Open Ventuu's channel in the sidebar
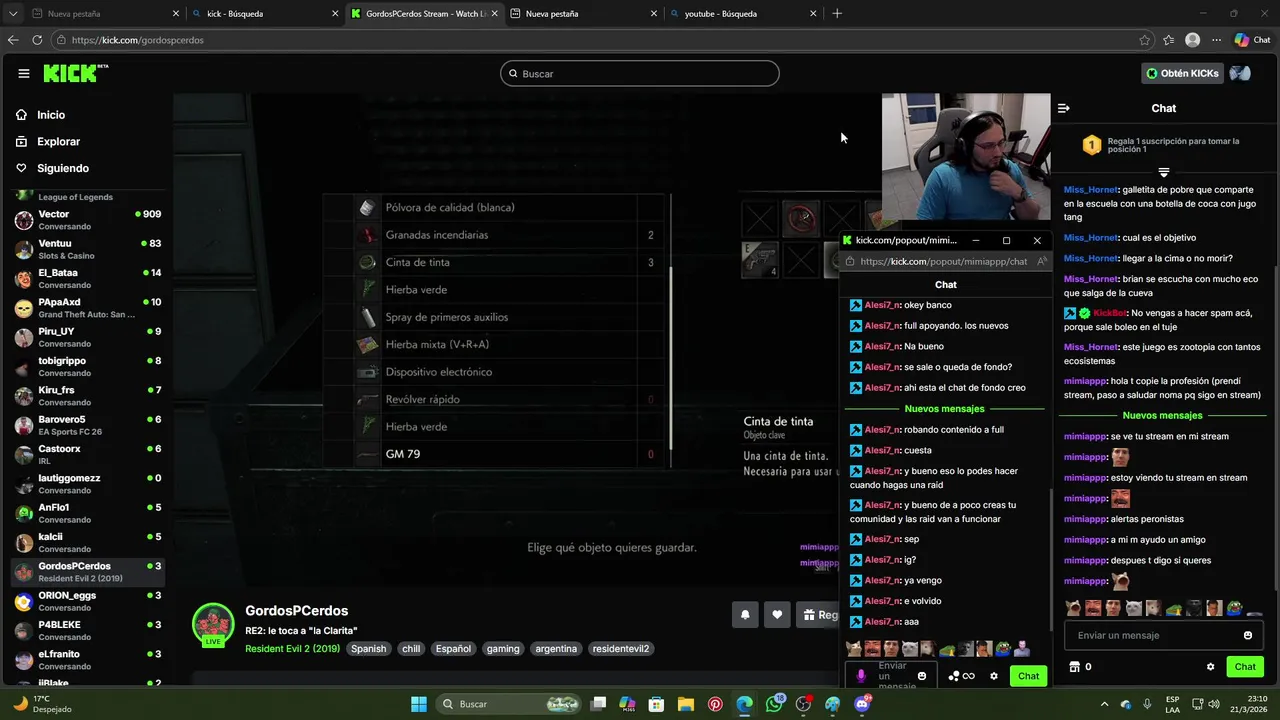The image size is (1280, 720). 88,249
